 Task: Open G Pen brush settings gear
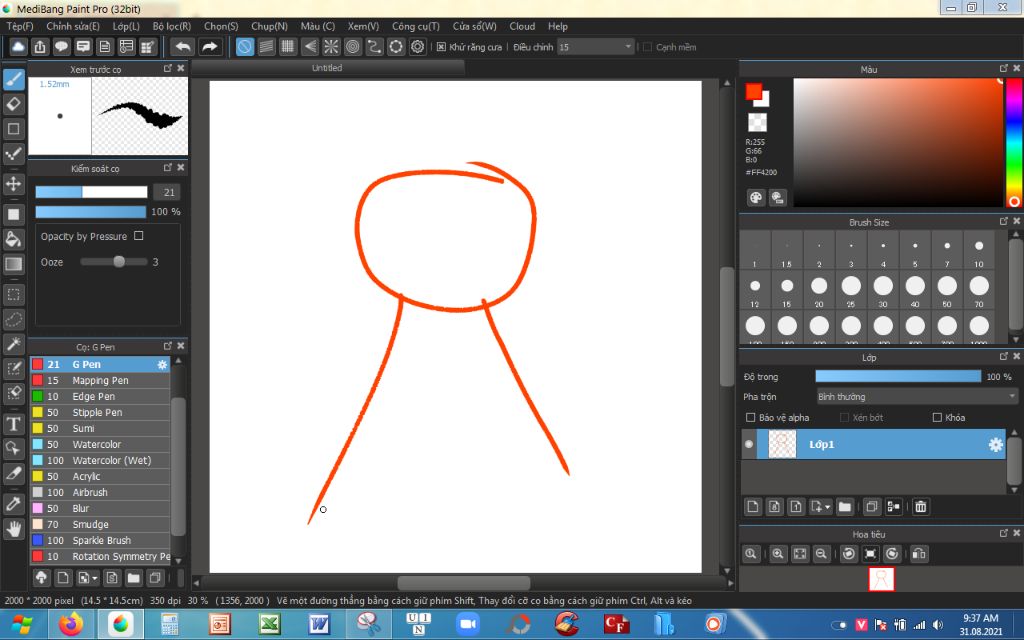pyautogui.click(x=162, y=364)
